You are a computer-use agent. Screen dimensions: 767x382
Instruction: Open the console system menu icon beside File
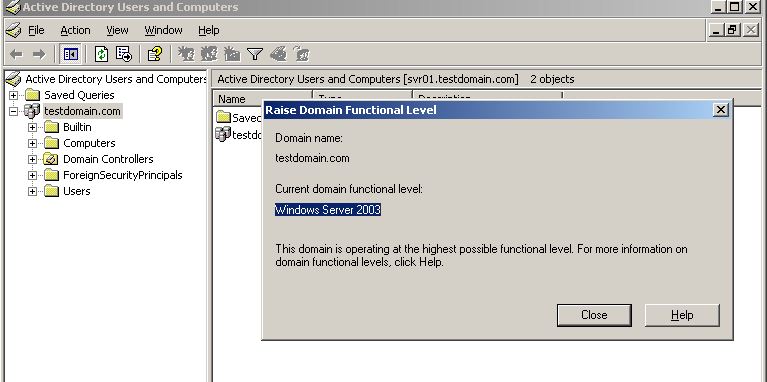click(13, 30)
